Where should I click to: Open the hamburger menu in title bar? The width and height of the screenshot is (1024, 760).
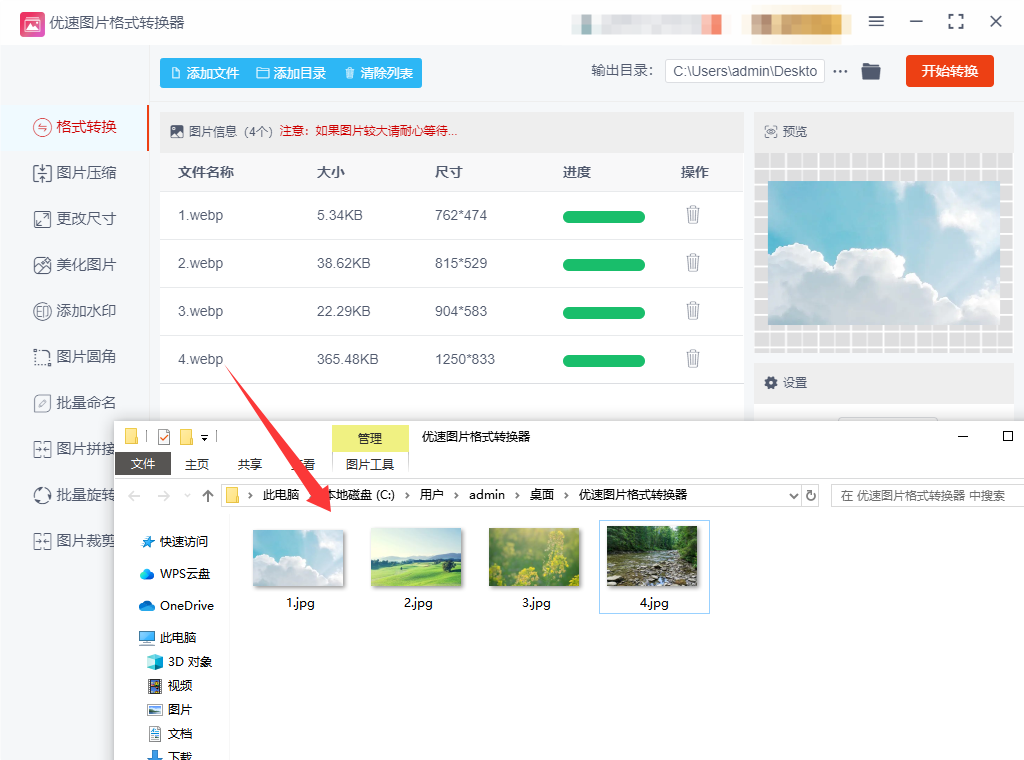(876, 22)
